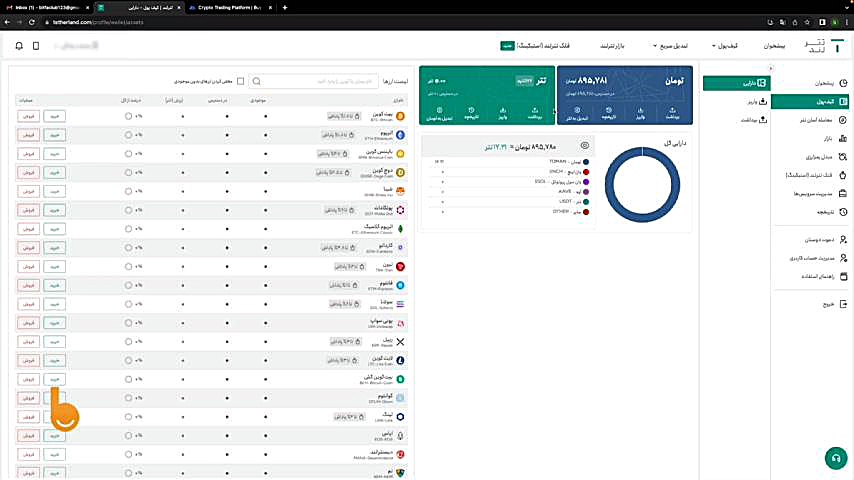The width and height of the screenshot is (854, 480).
Task: Open the support headset chat button
Action: pos(835,458)
